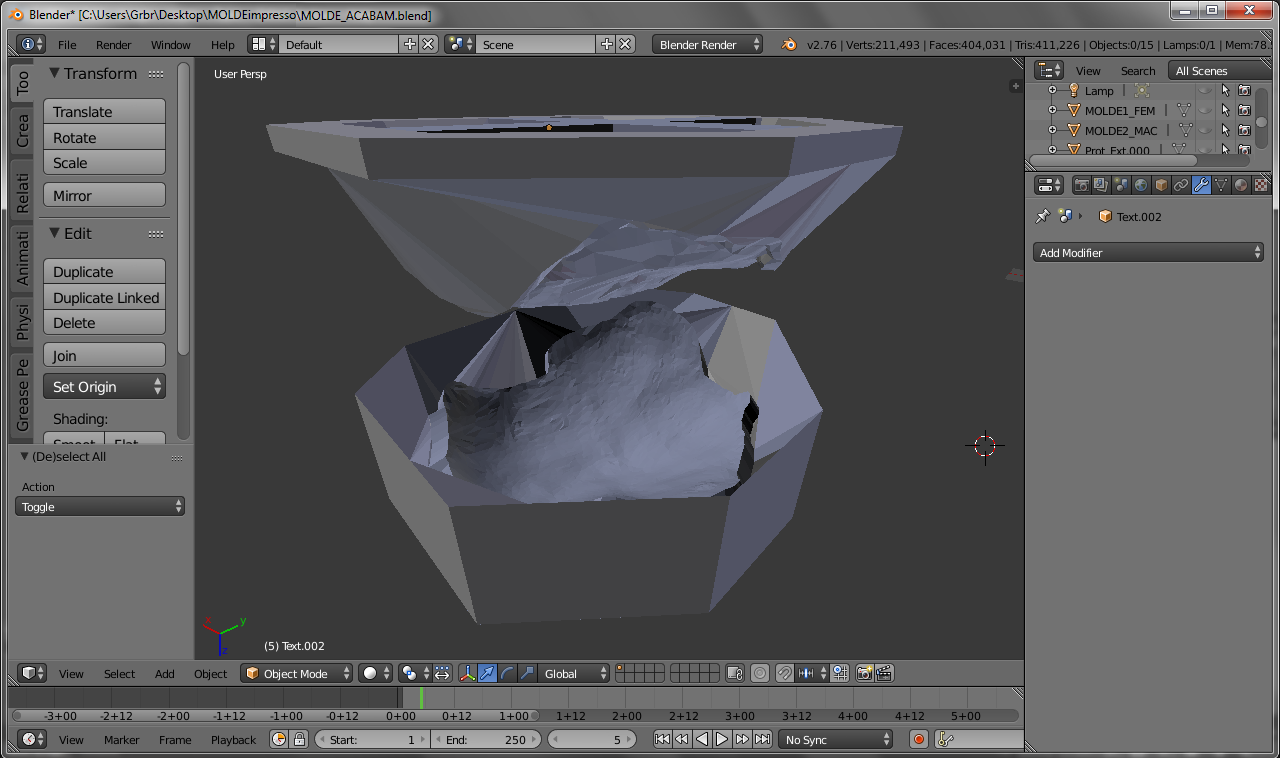Click the current frame field showing 5
This screenshot has width=1280, height=758.
tap(592, 739)
